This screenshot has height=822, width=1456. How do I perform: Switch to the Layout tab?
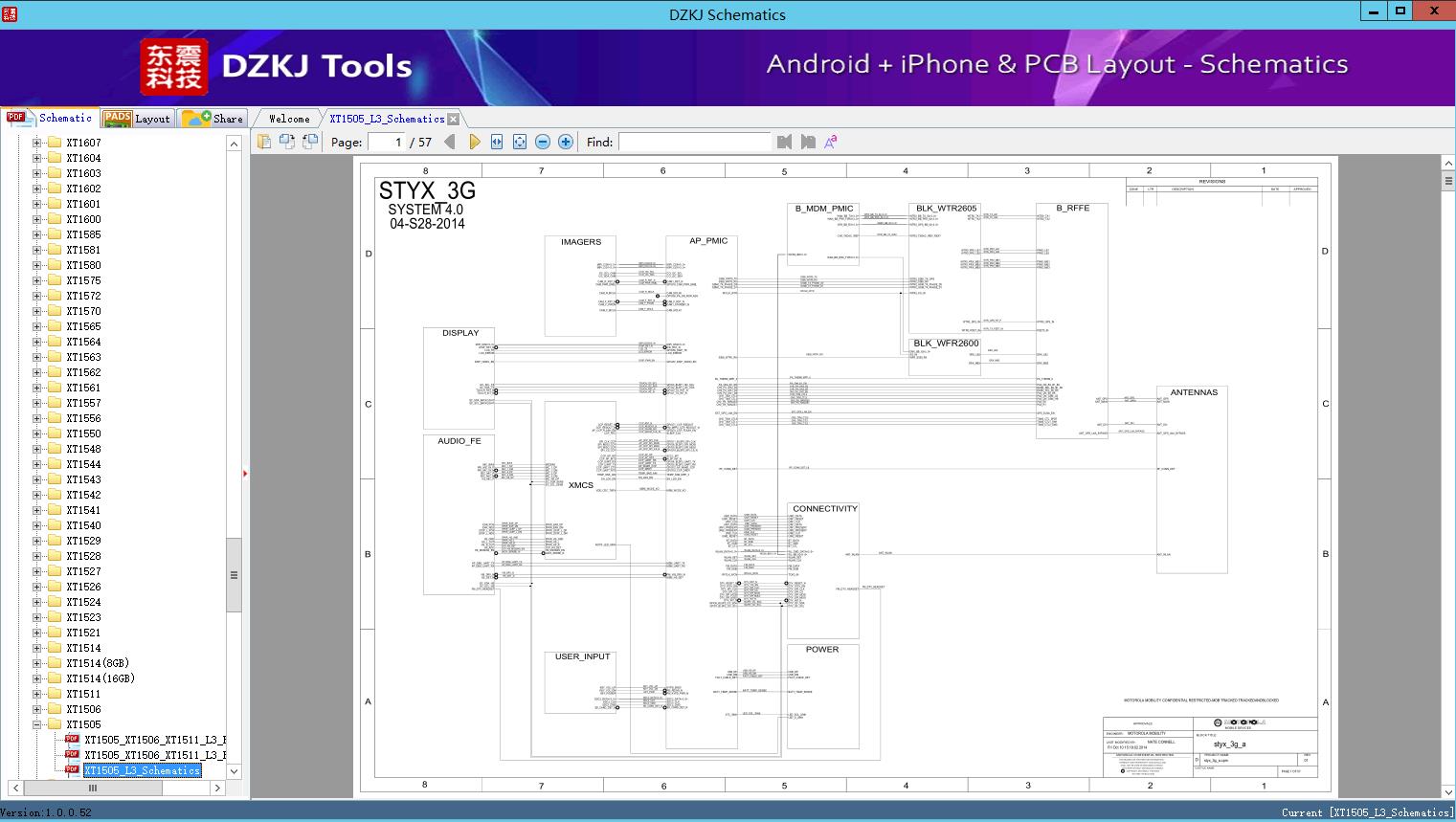pyautogui.click(x=137, y=119)
